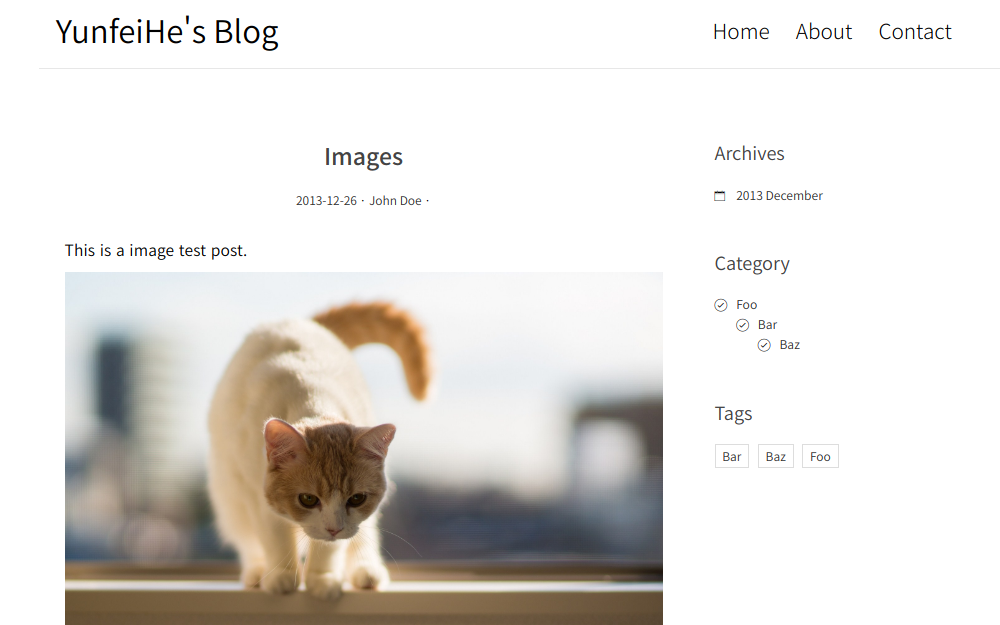
Task: Open the Images post title
Action: pyautogui.click(x=363, y=157)
